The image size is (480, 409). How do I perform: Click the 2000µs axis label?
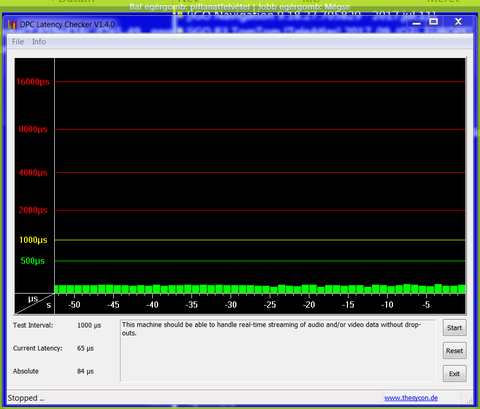tap(33, 210)
